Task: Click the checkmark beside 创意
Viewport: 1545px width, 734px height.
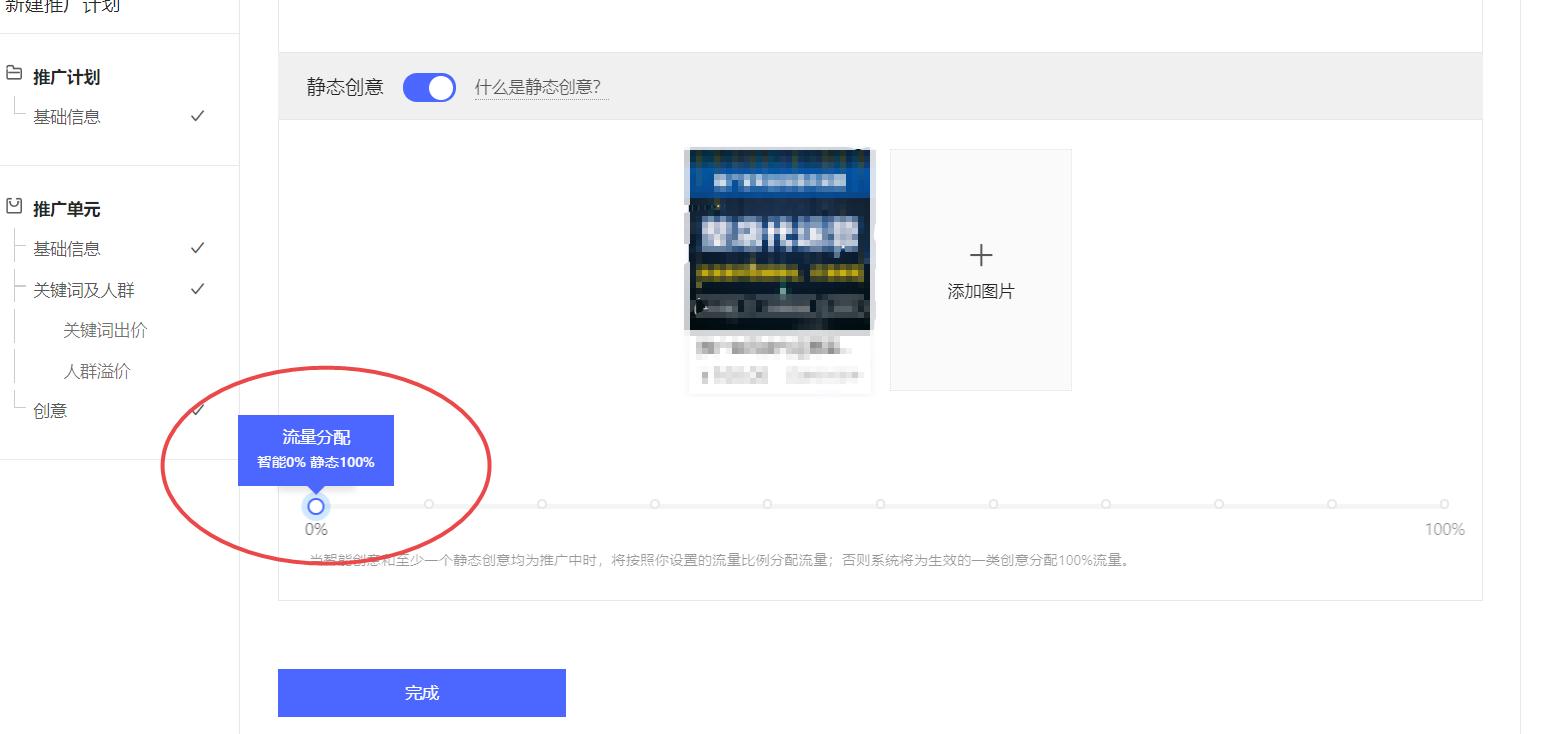Action: (x=197, y=409)
